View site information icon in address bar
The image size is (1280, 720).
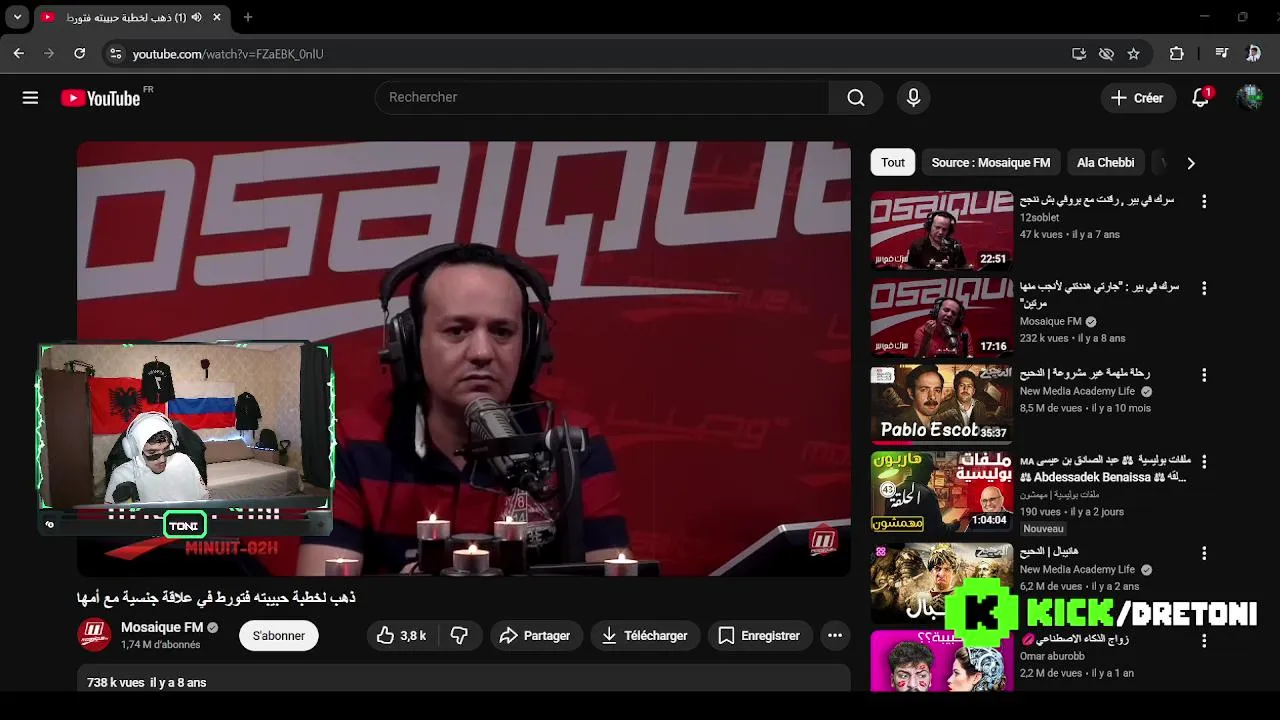[x=115, y=54]
